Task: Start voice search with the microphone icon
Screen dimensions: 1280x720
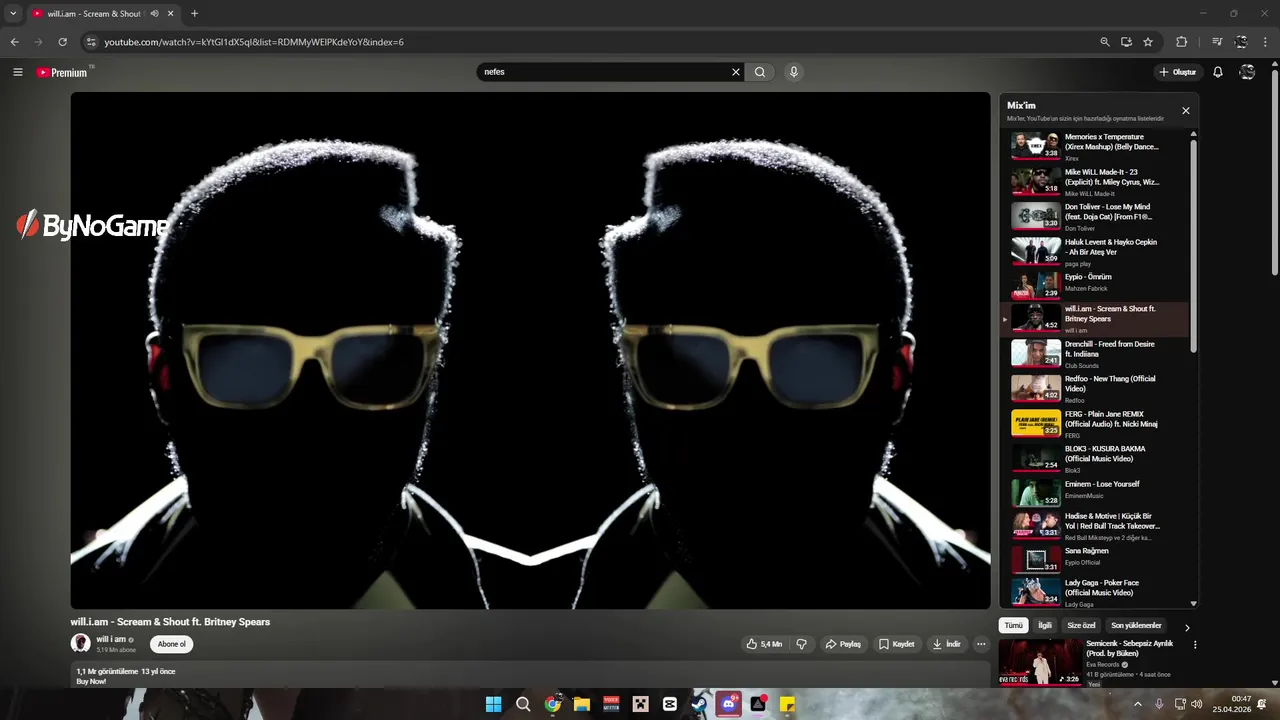Action: 793,72
